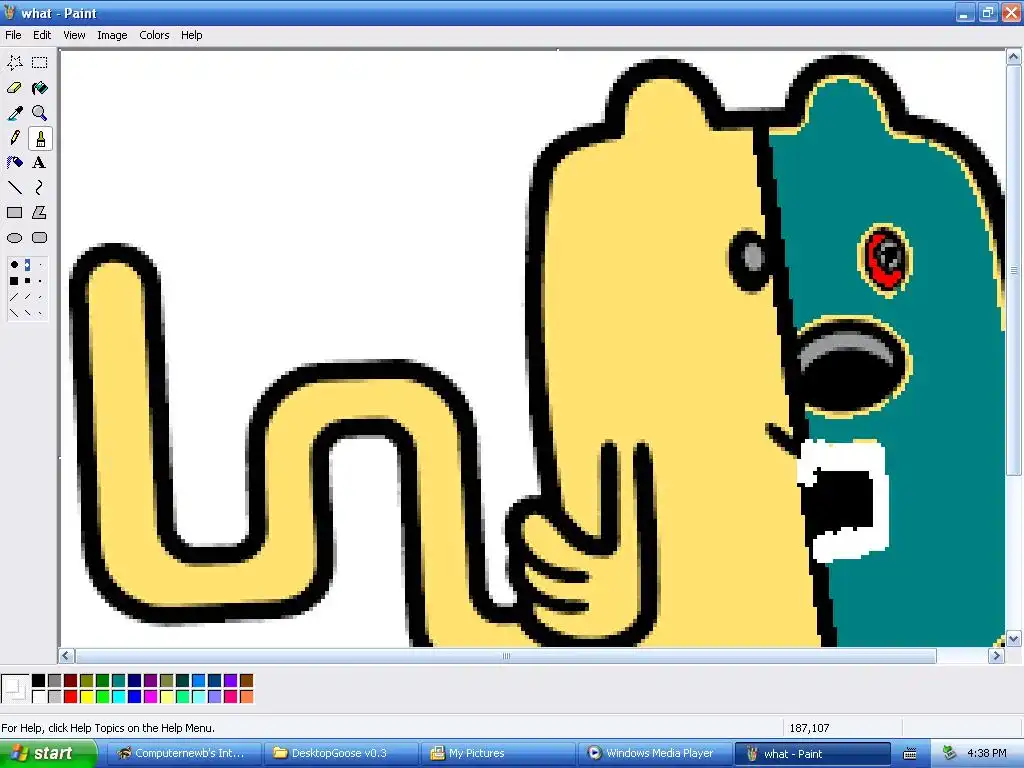Choose the medium forward slash brush shape
1024x768 pixels.
(27, 296)
